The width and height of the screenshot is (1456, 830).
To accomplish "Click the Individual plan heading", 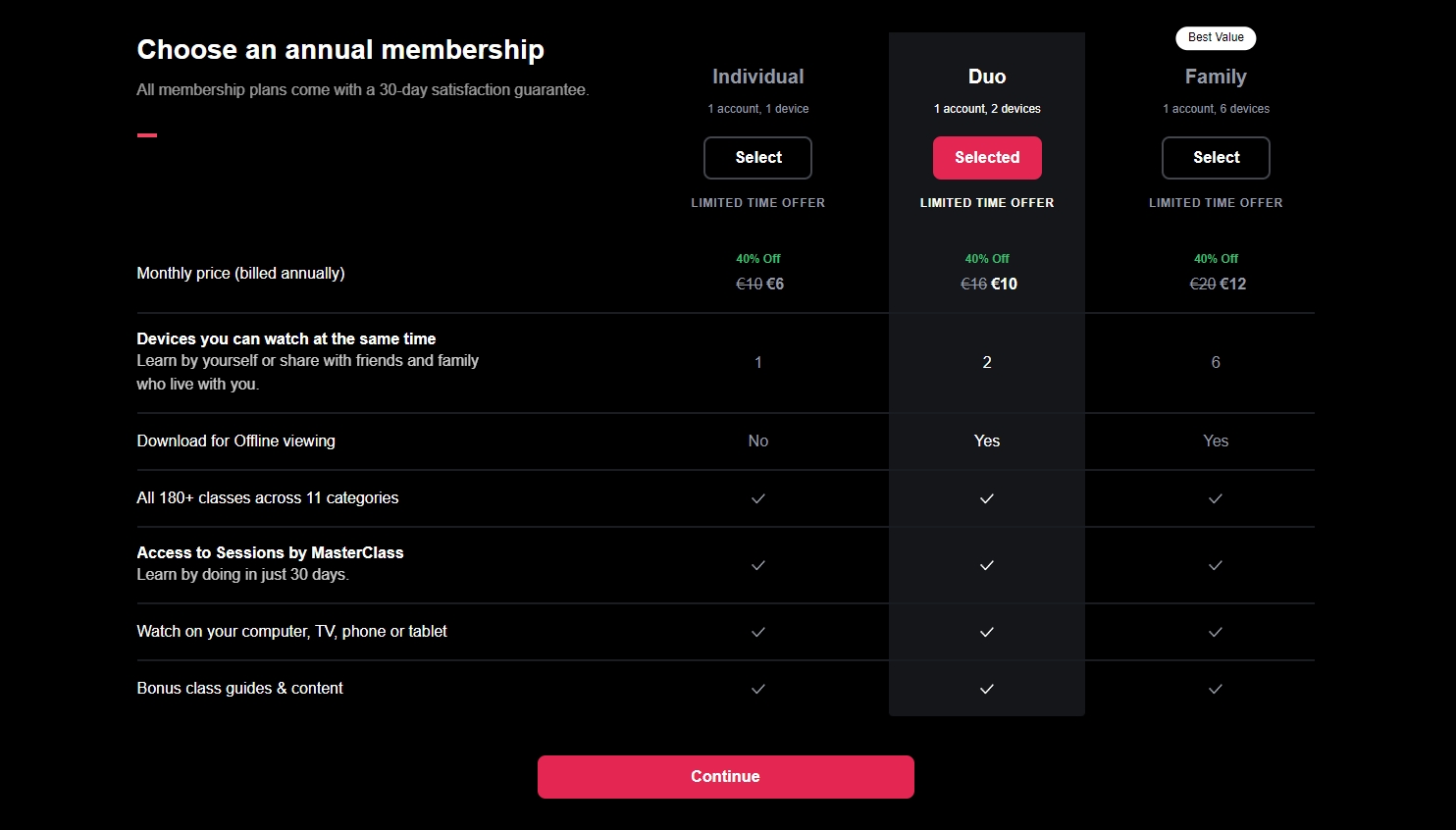I will tap(757, 77).
